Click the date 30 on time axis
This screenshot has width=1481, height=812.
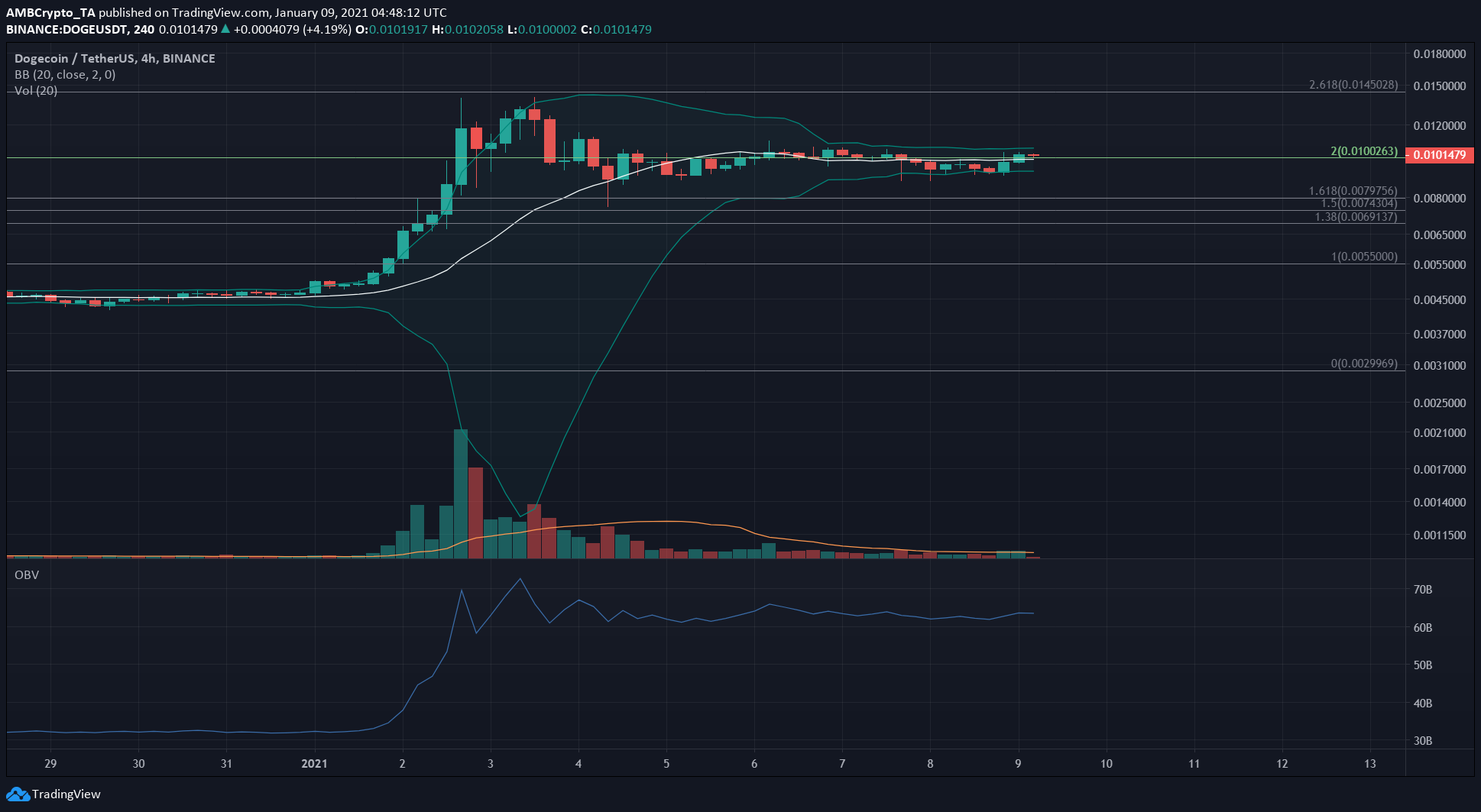point(138,764)
